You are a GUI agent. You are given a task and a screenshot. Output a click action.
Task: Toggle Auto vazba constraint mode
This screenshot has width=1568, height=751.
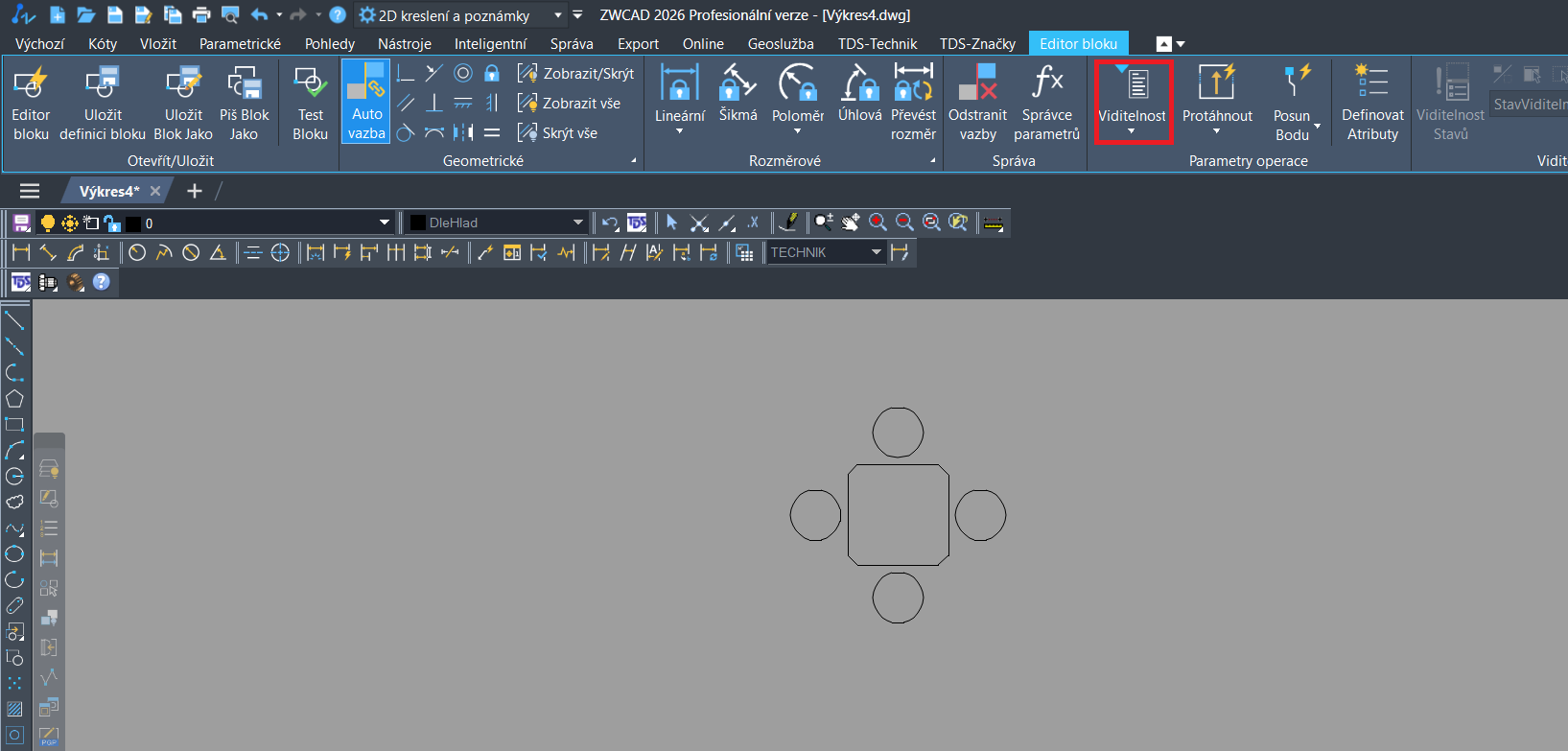(366, 101)
